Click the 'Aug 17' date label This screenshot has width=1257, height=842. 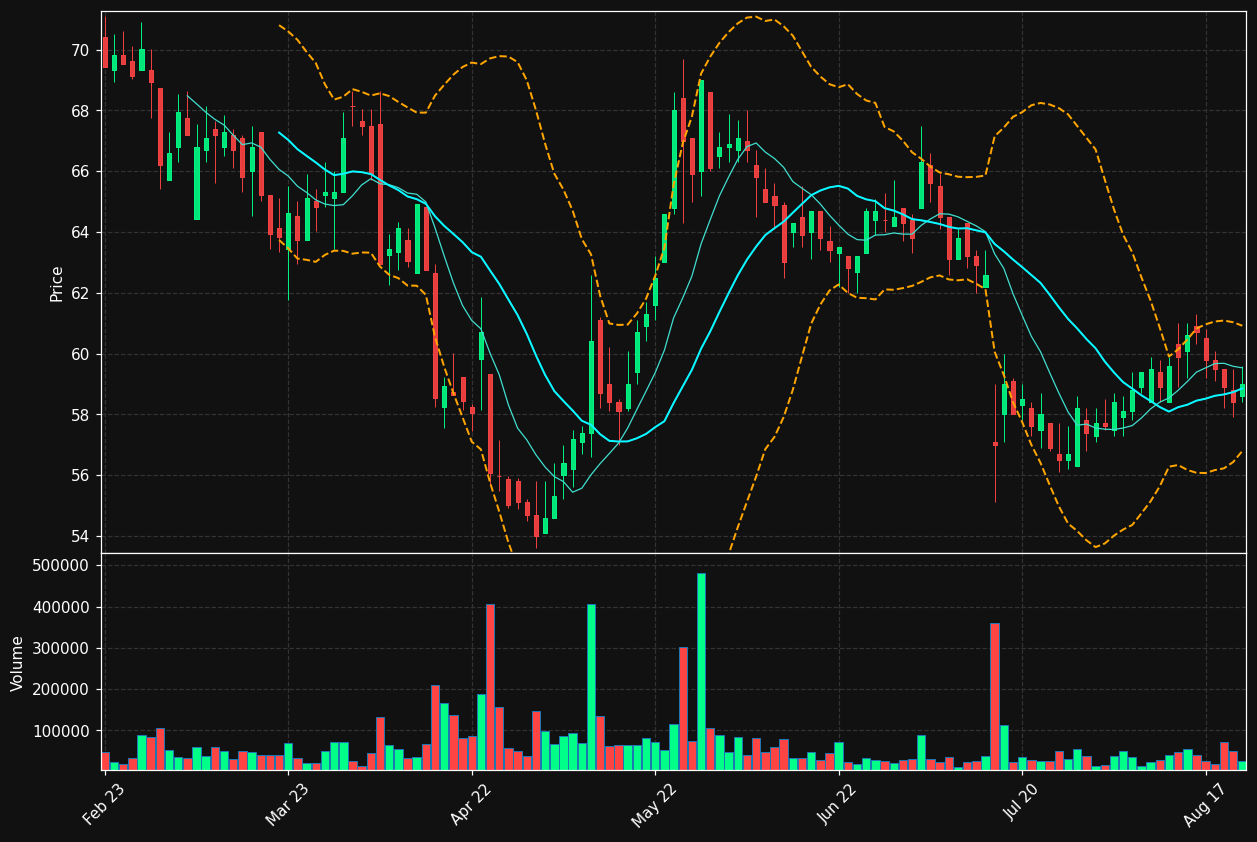(x=1205, y=804)
